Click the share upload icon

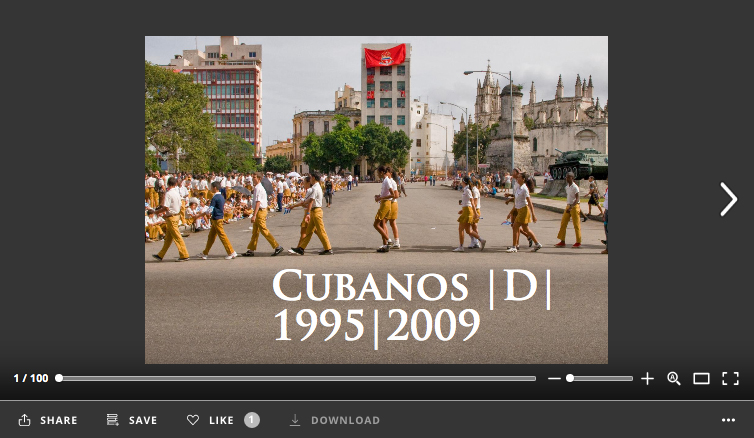[x=25, y=420]
